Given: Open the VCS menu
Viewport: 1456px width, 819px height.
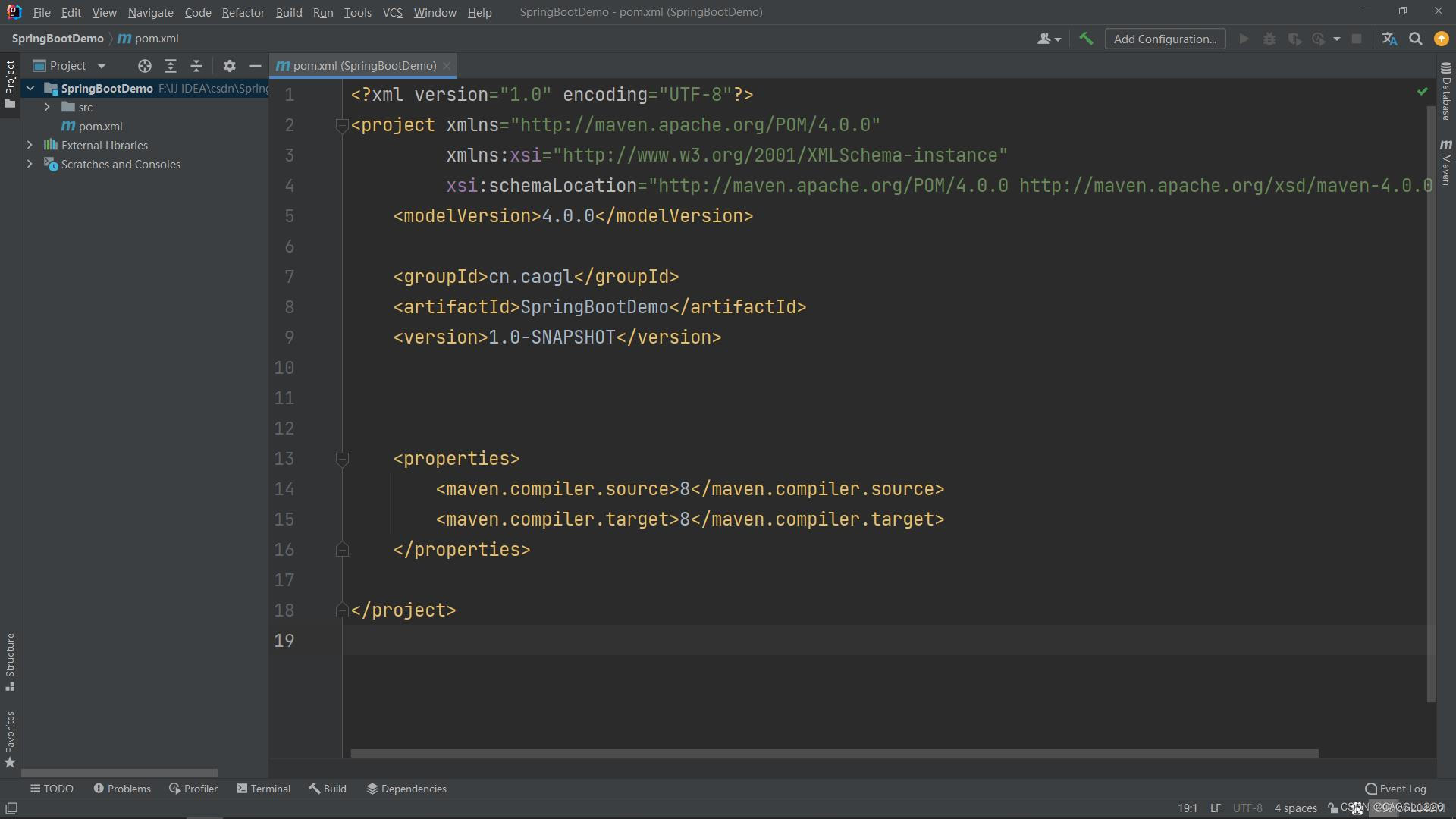Looking at the screenshot, I should tap(392, 12).
